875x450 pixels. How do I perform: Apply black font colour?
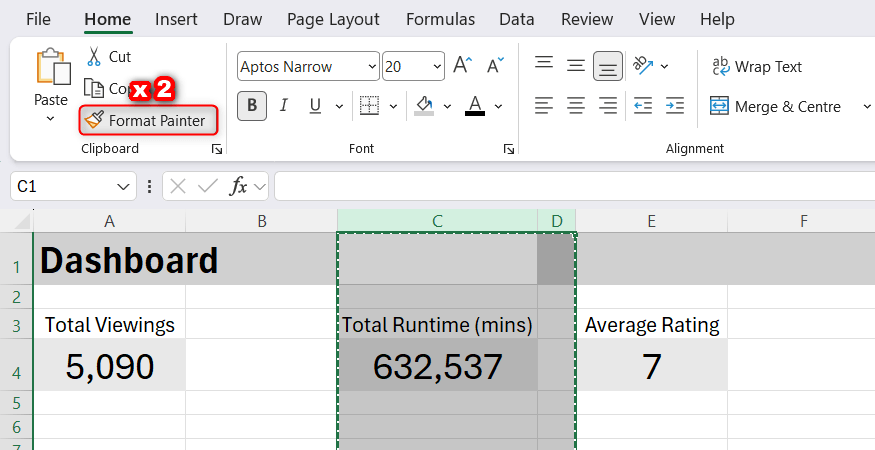click(475, 106)
